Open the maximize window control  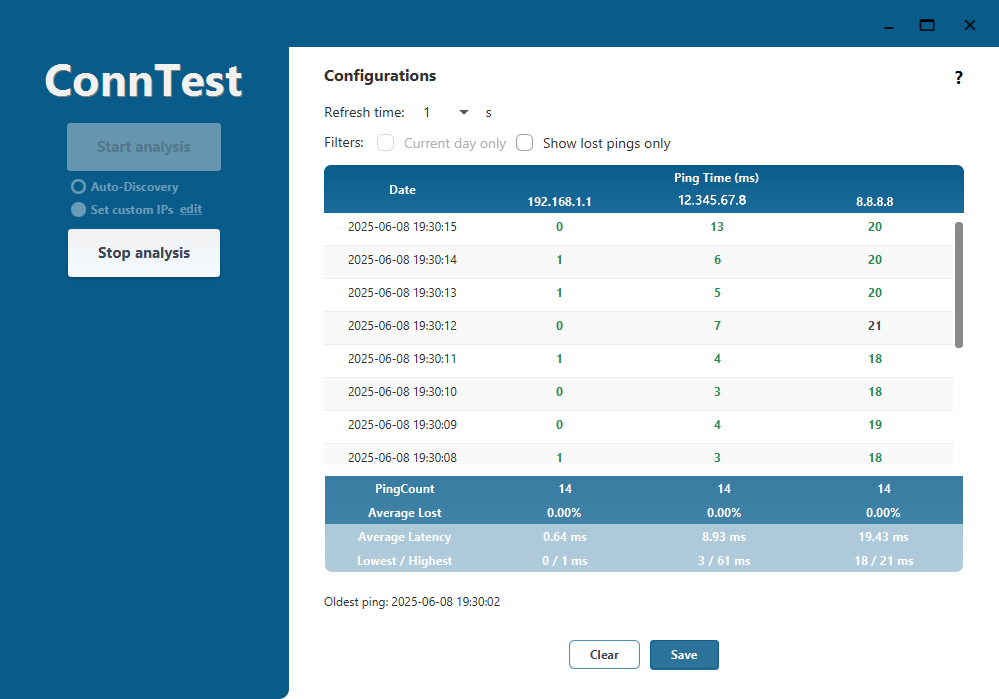click(926, 25)
